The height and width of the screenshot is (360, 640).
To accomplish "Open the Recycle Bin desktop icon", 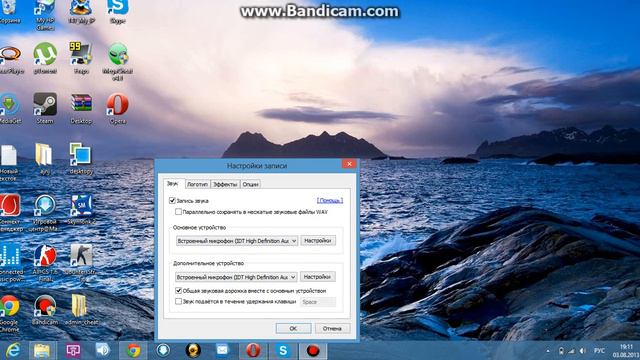I will coord(9,10).
